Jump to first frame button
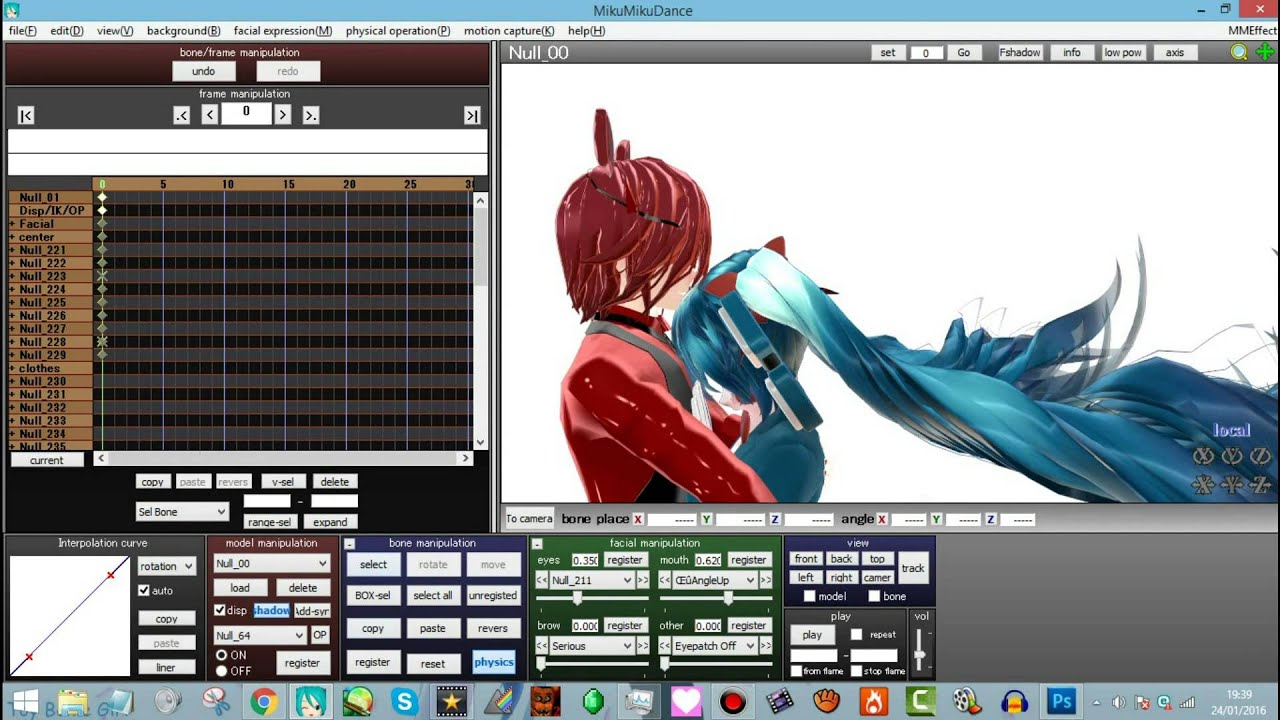The image size is (1280, 720). tap(26, 116)
